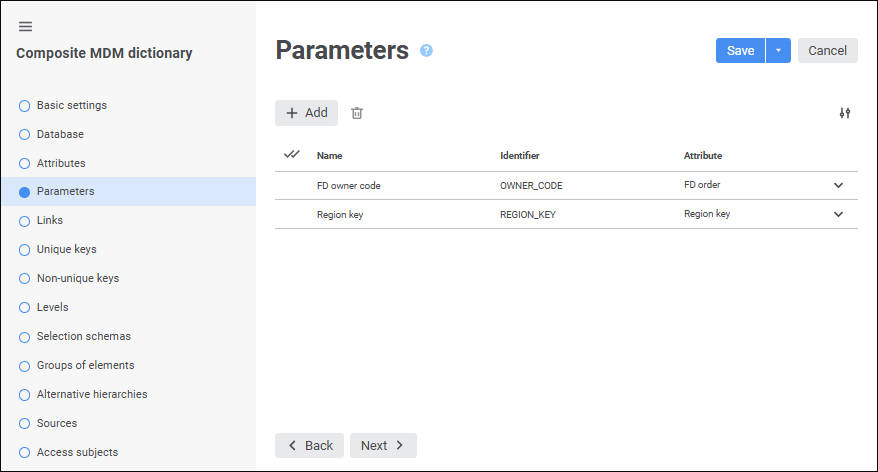
Task: Open the hamburger navigation menu
Action: pos(26,26)
